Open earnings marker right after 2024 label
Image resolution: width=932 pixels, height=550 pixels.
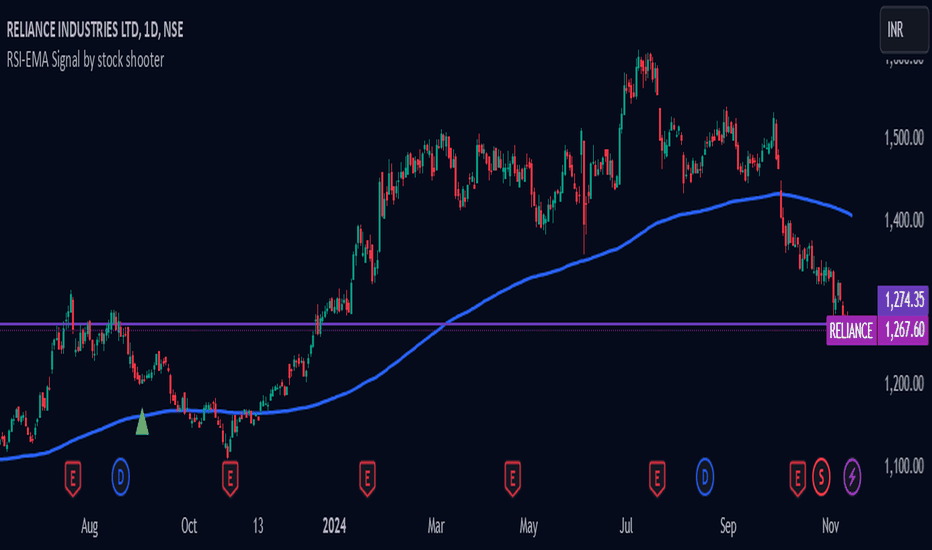[x=367, y=477]
